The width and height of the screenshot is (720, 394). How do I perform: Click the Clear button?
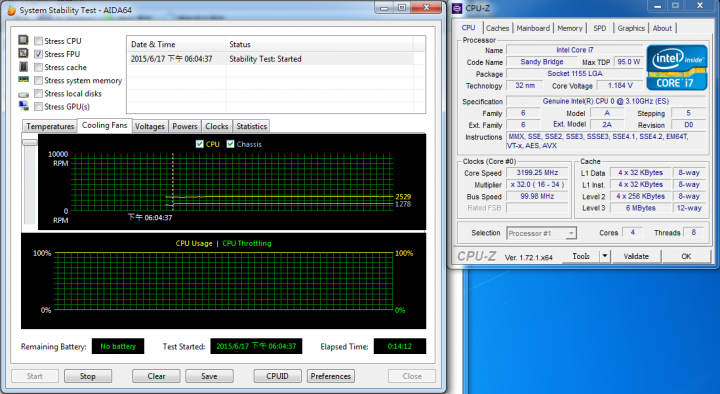[x=156, y=376]
